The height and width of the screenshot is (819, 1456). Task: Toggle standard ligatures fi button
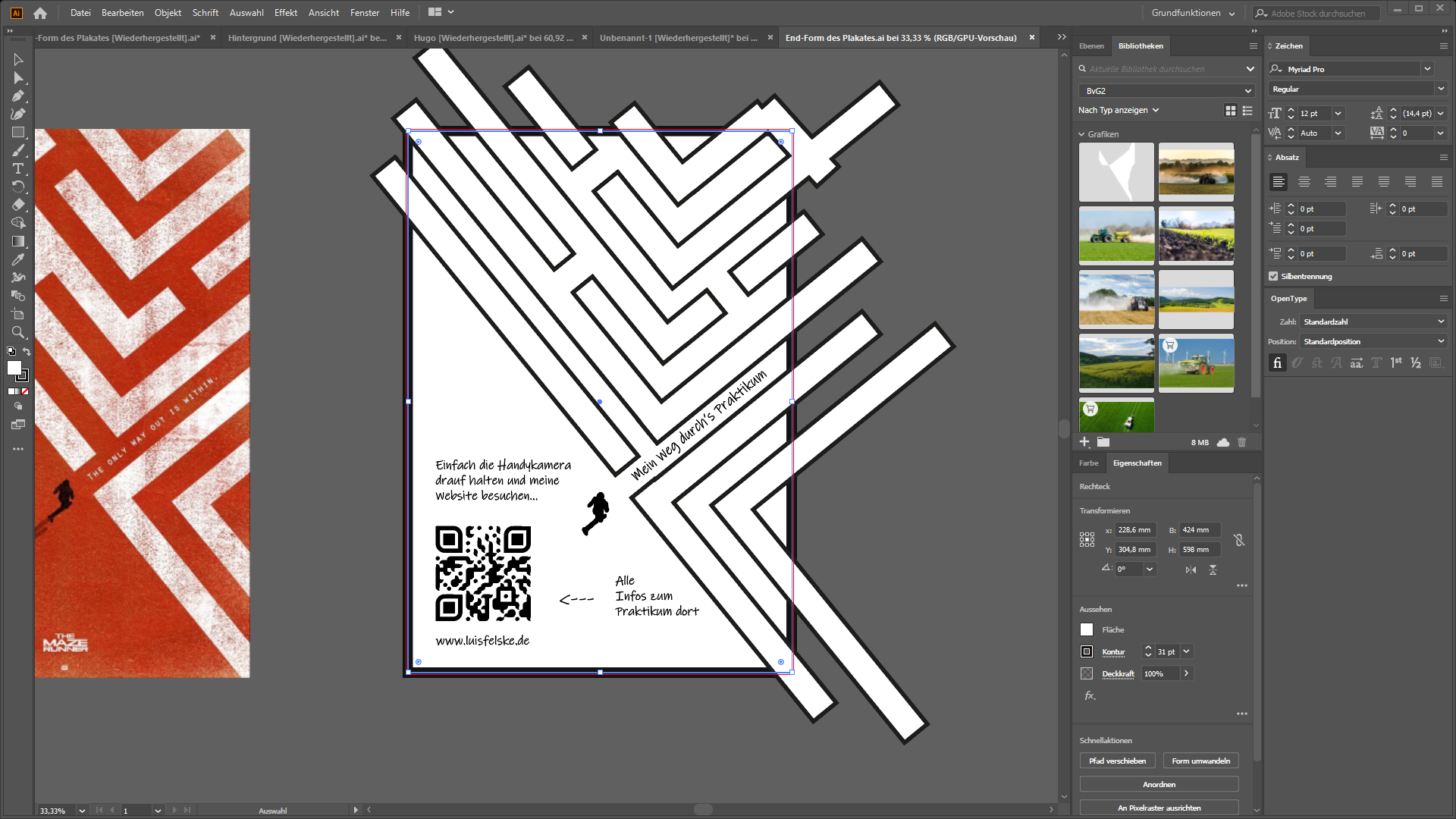pos(1277,363)
